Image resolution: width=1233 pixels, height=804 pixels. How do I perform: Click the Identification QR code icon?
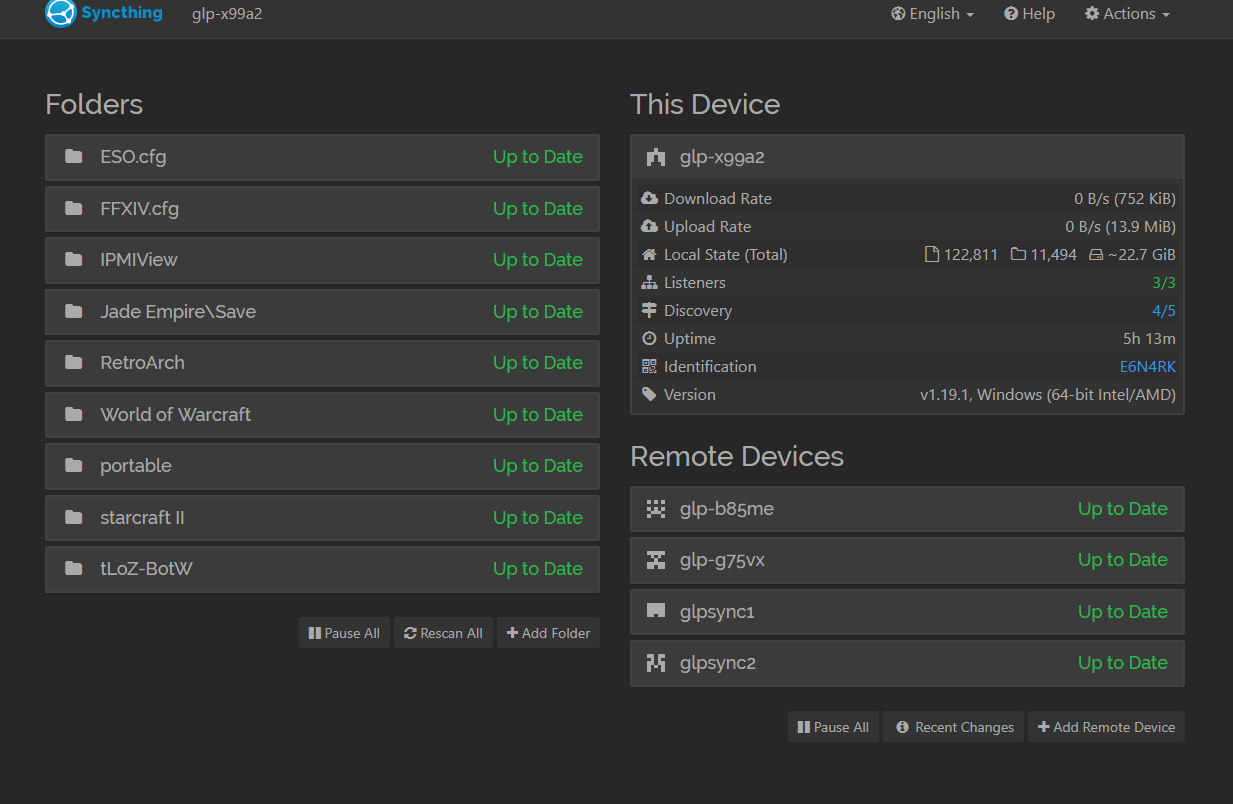(x=649, y=366)
